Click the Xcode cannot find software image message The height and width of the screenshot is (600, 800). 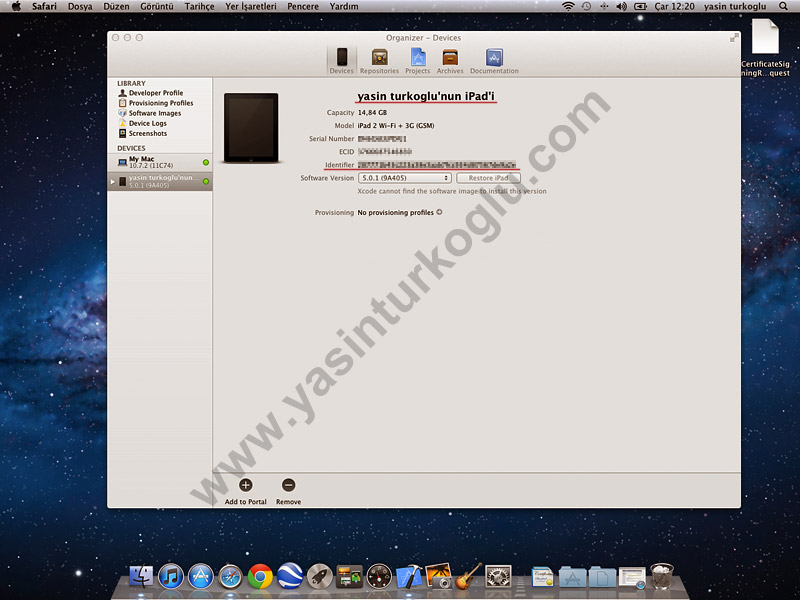452,191
